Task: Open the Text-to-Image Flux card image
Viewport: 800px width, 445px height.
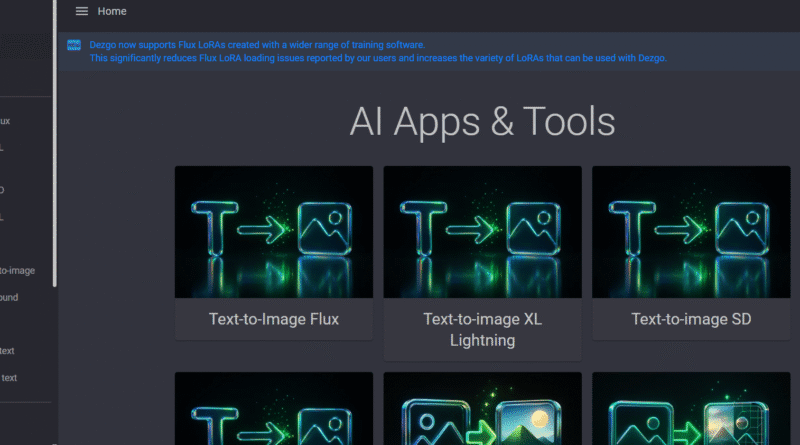Action: pos(274,232)
